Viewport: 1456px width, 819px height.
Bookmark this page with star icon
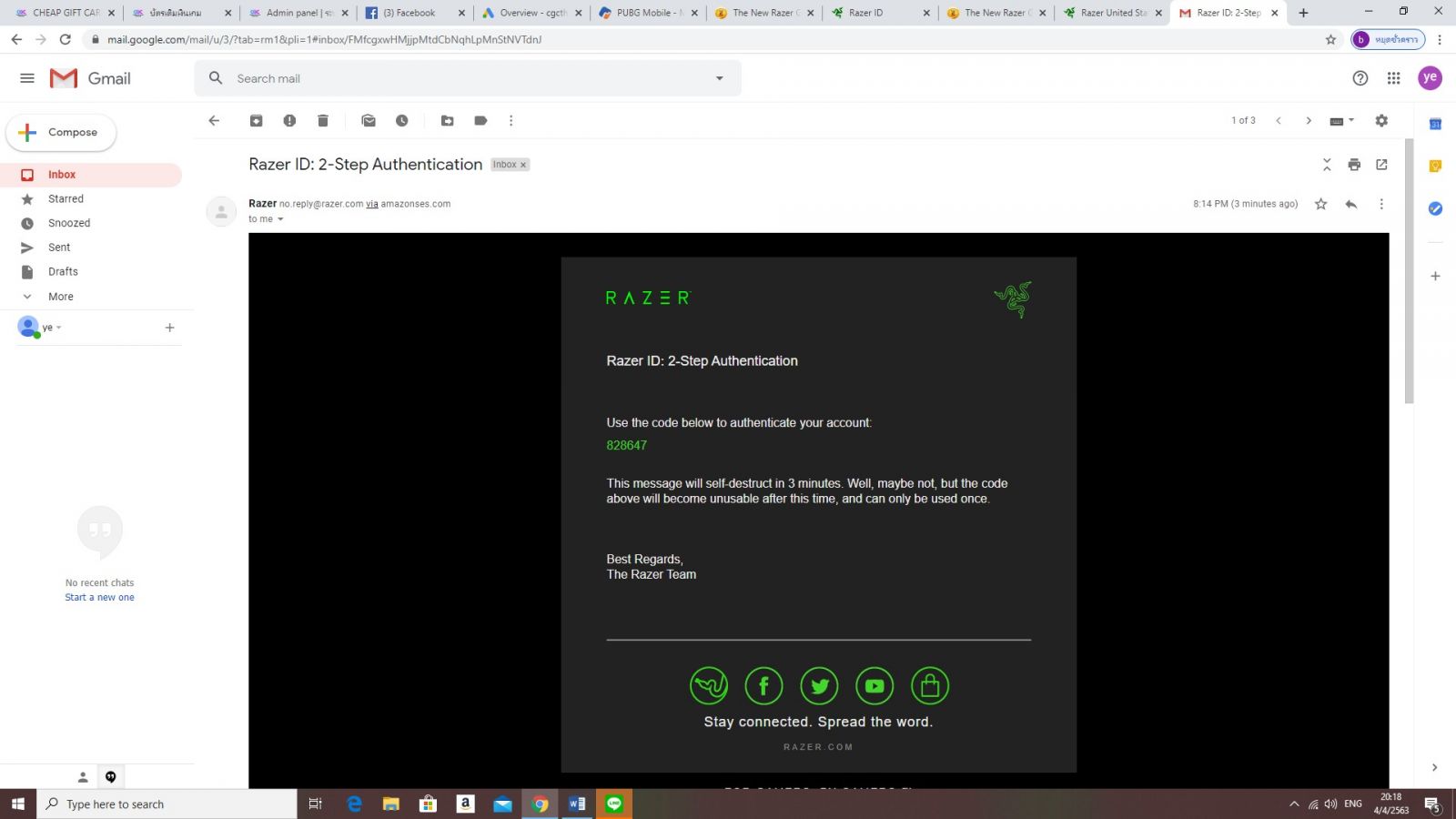[1330, 39]
